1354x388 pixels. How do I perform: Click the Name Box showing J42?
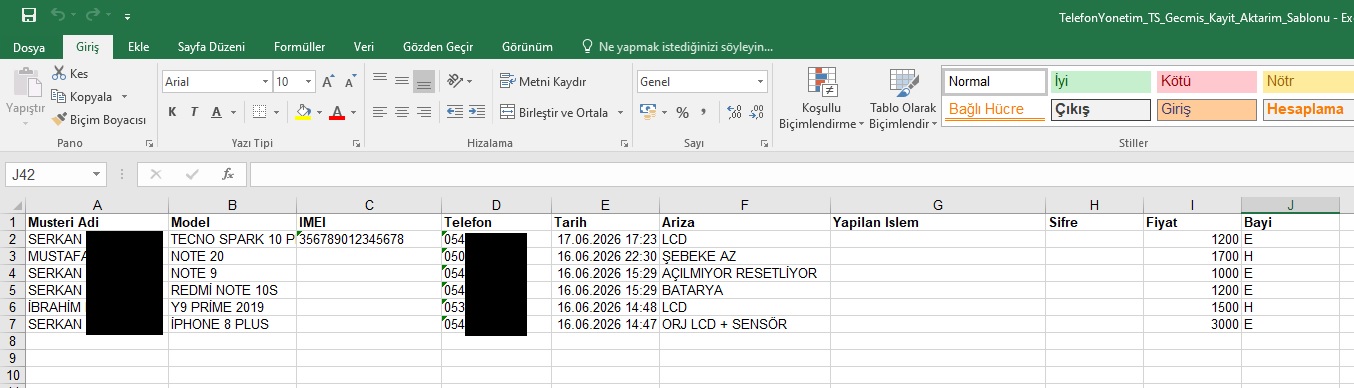(55, 174)
